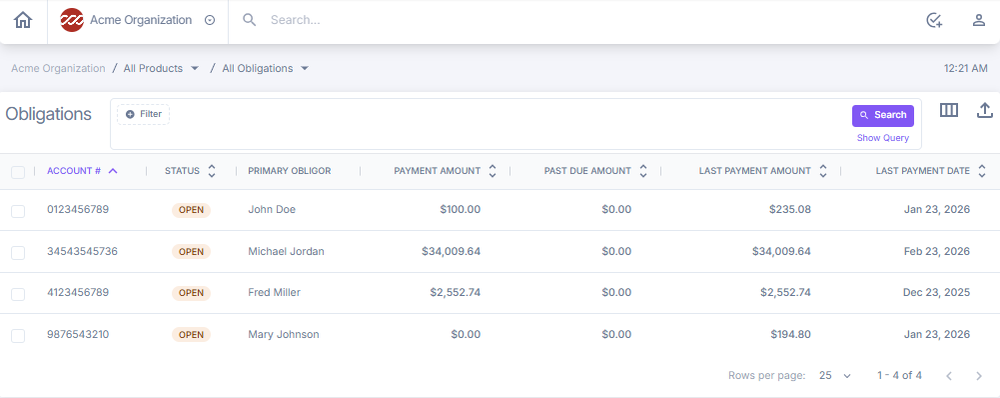Go to the home icon

(23, 20)
